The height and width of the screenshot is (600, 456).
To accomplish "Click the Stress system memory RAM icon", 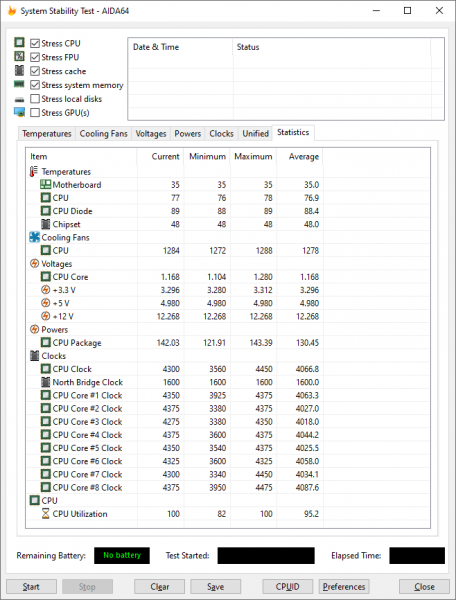I will [x=19, y=84].
